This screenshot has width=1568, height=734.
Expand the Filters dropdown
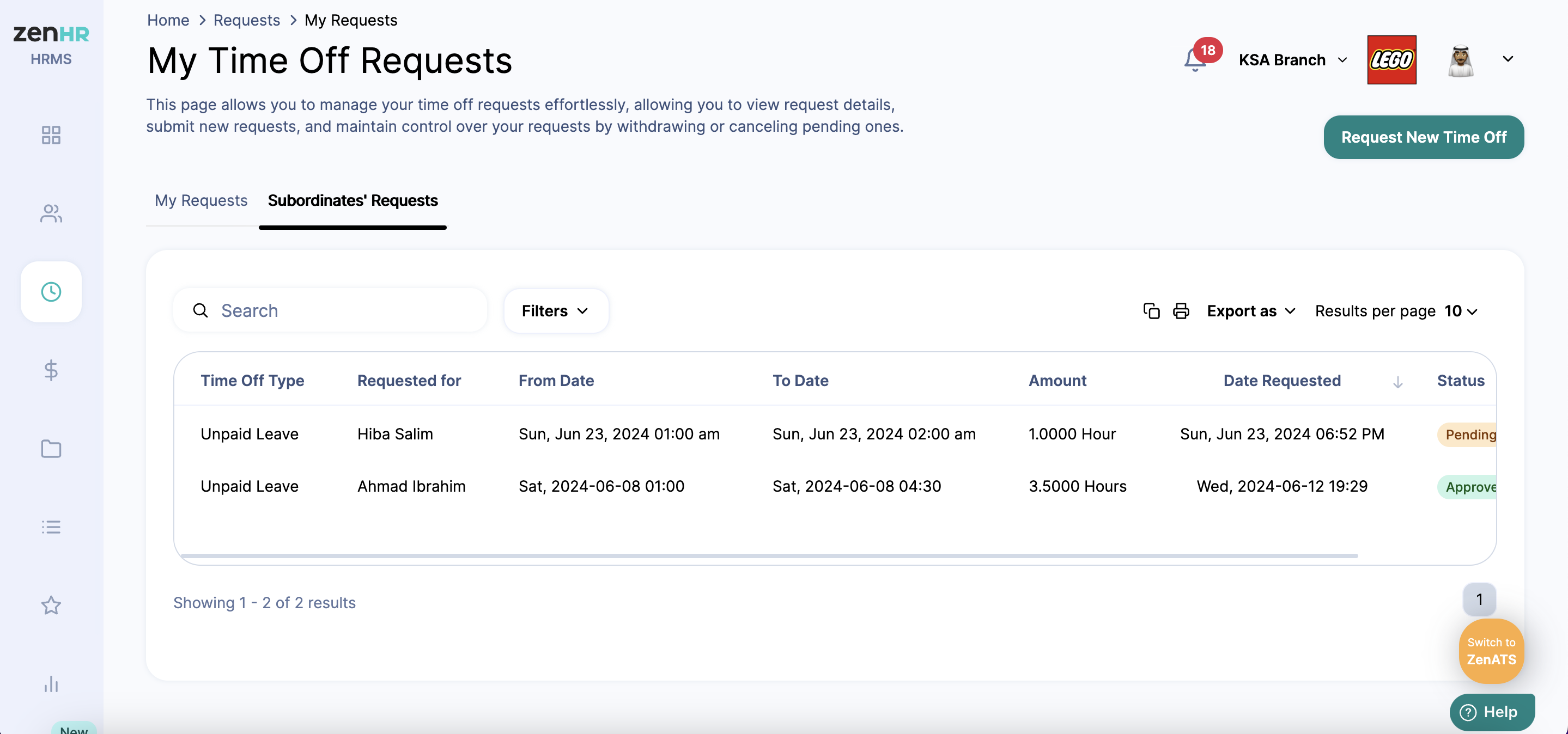coord(555,311)
